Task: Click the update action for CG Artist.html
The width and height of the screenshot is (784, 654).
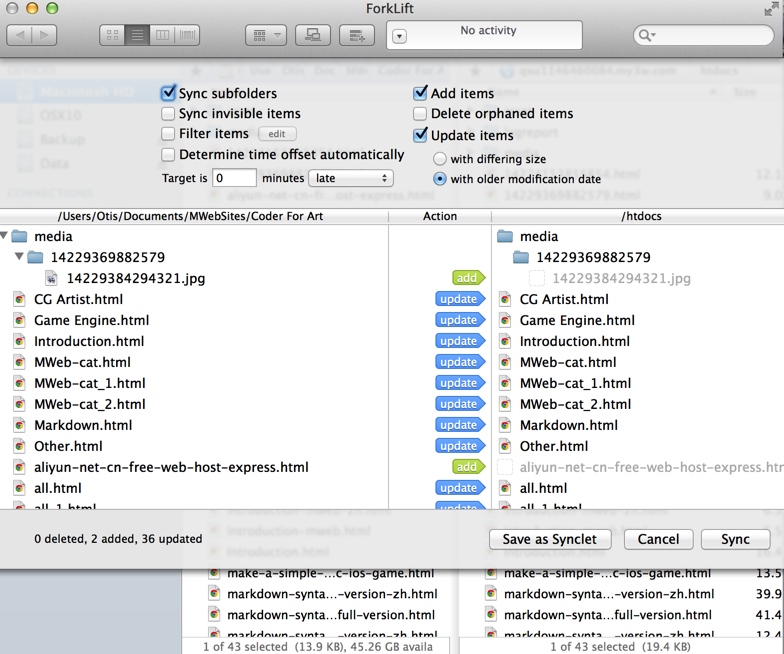Action: (458, 299)
